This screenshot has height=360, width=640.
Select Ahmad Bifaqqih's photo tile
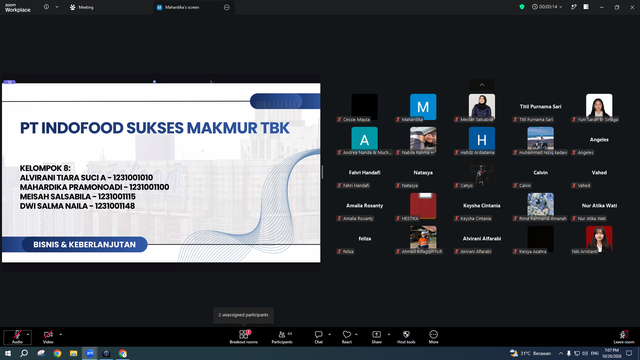coord(423,240)
